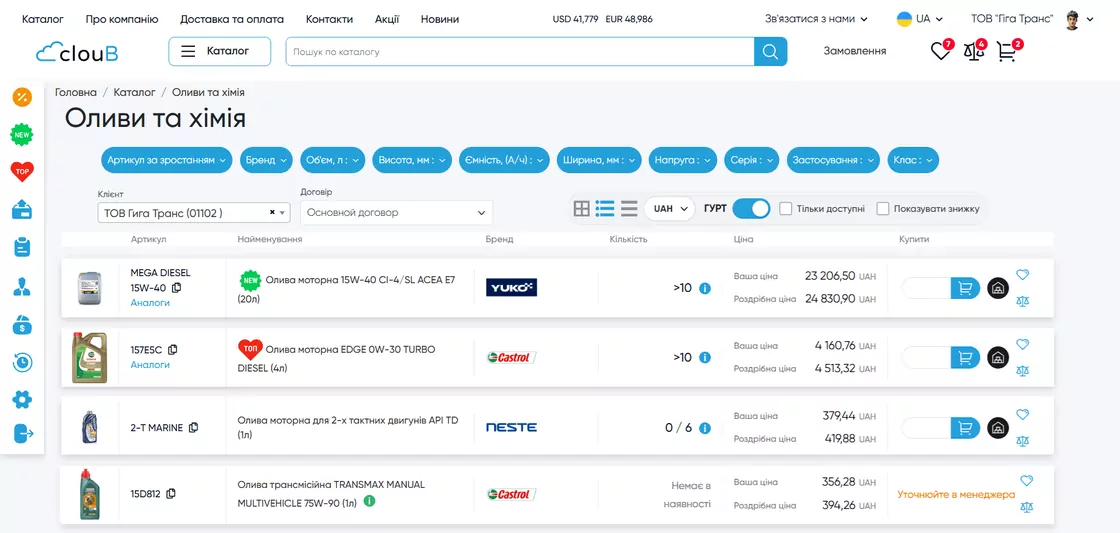1120x533 pixels.
Task: Expand Зв'язатися з нами menu
Action: tap(816, 19)
